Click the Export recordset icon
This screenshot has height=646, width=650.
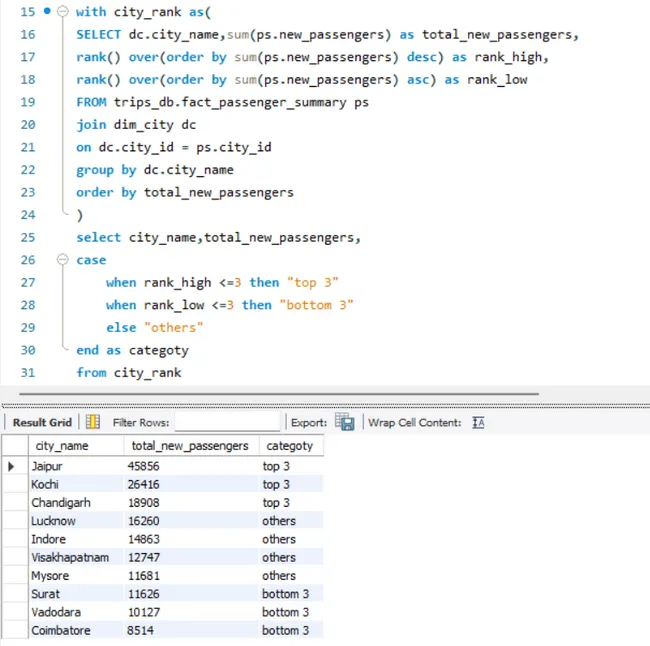(x=344, y=423)
